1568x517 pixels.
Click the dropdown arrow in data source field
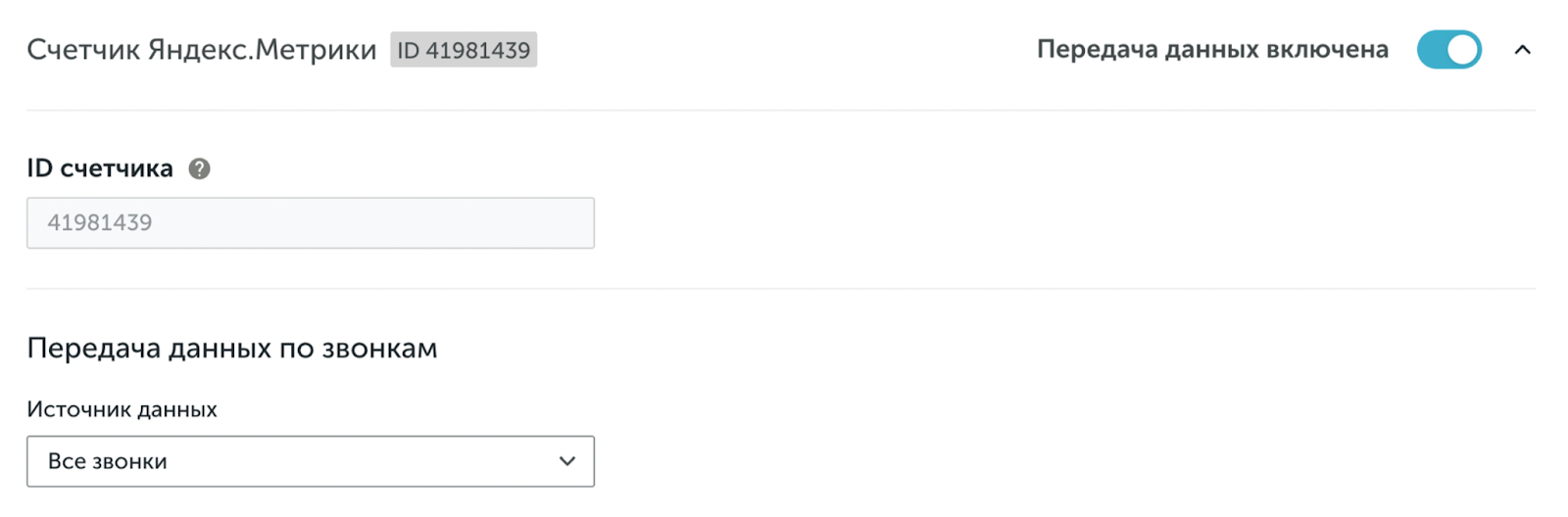pyautogui.click(x=566, y=461)
